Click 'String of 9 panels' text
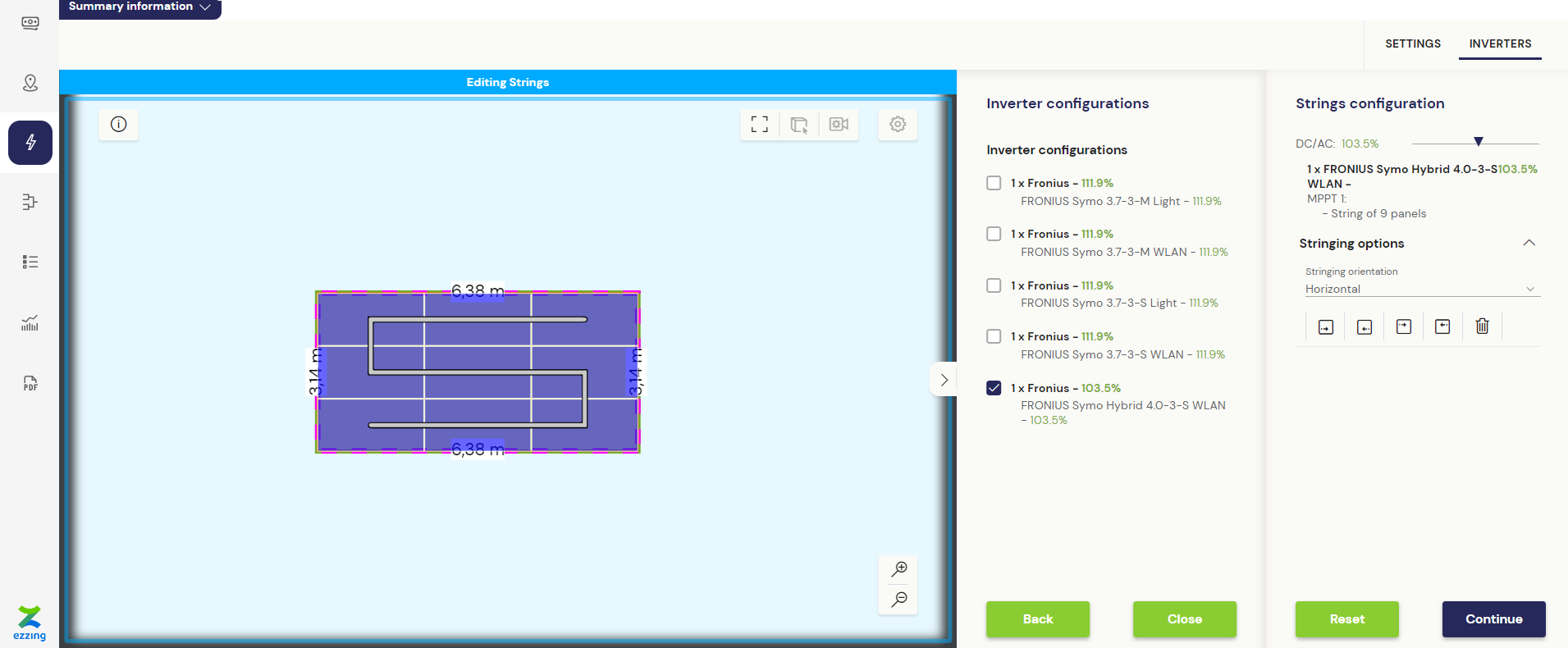 1378,213
